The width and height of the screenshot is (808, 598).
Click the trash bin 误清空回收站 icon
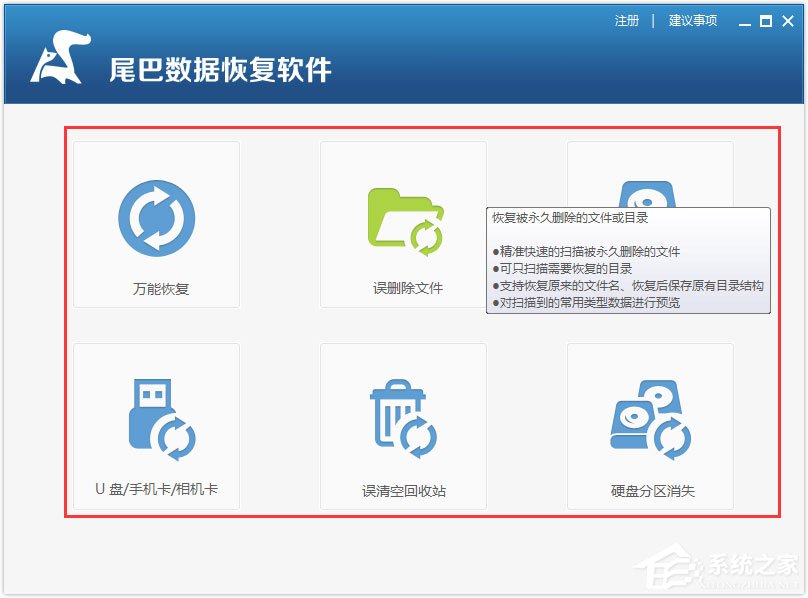tap(402, 420)
